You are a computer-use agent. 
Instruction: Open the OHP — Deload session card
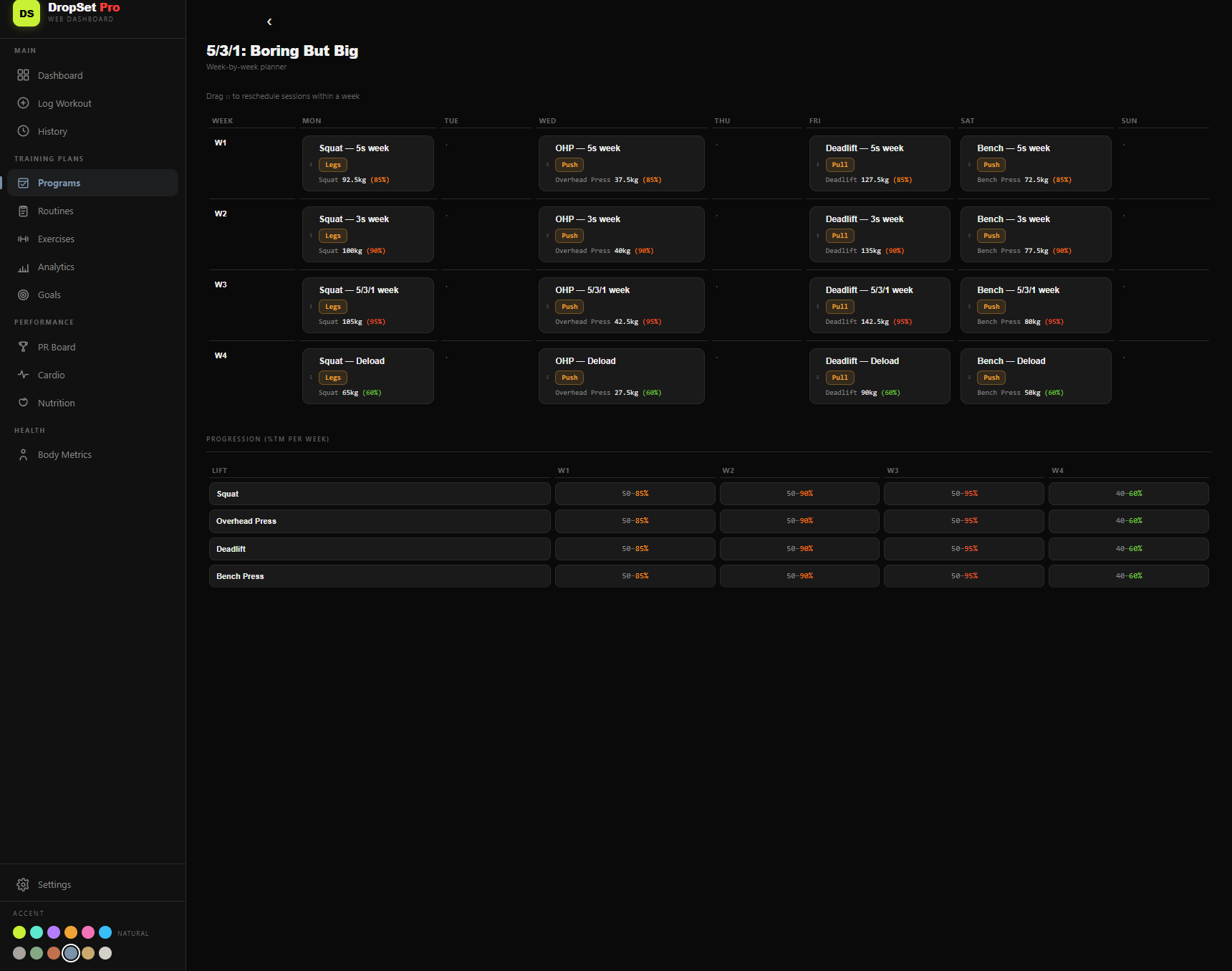(621, 376)
